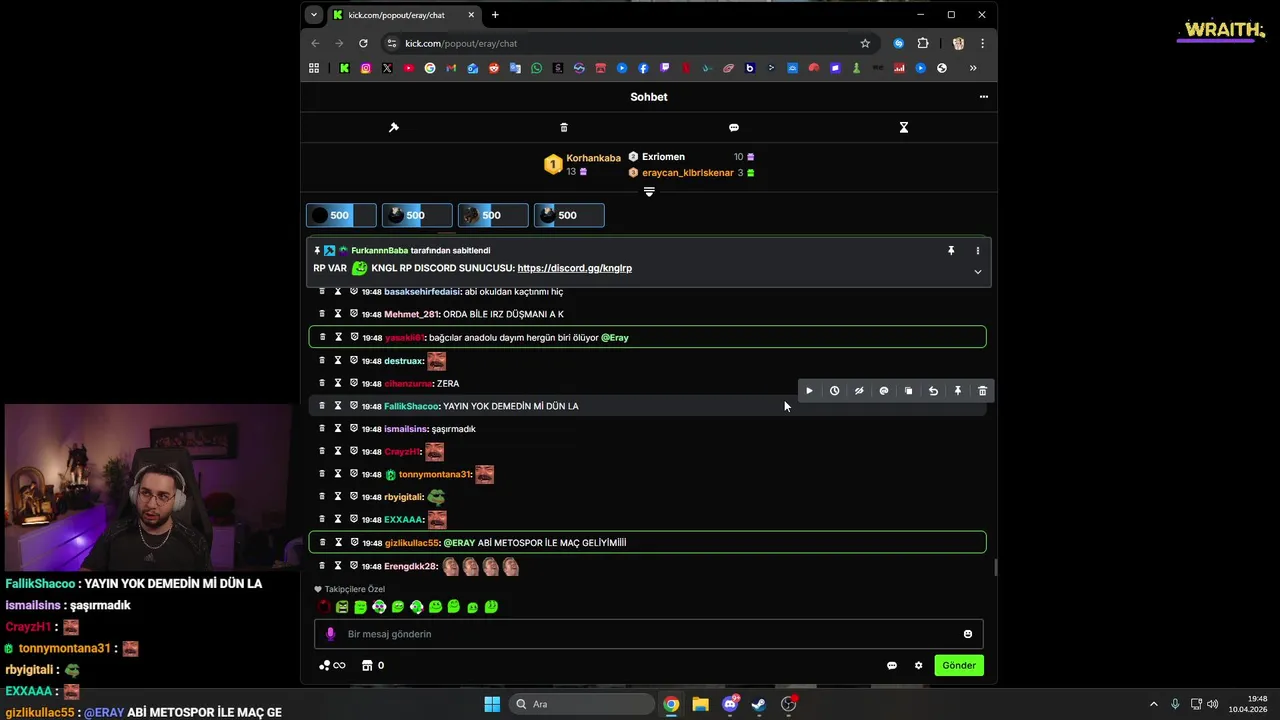Select Korhankaba in the gift leaderboard
The image size is (1280, 720).
593,158
